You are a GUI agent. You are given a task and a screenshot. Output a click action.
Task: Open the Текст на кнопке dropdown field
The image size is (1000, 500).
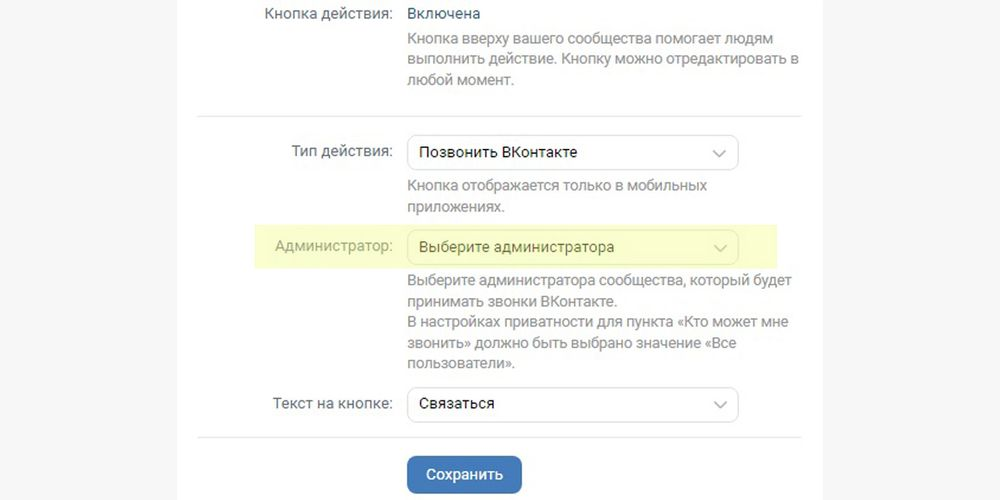tap(573, 404)
